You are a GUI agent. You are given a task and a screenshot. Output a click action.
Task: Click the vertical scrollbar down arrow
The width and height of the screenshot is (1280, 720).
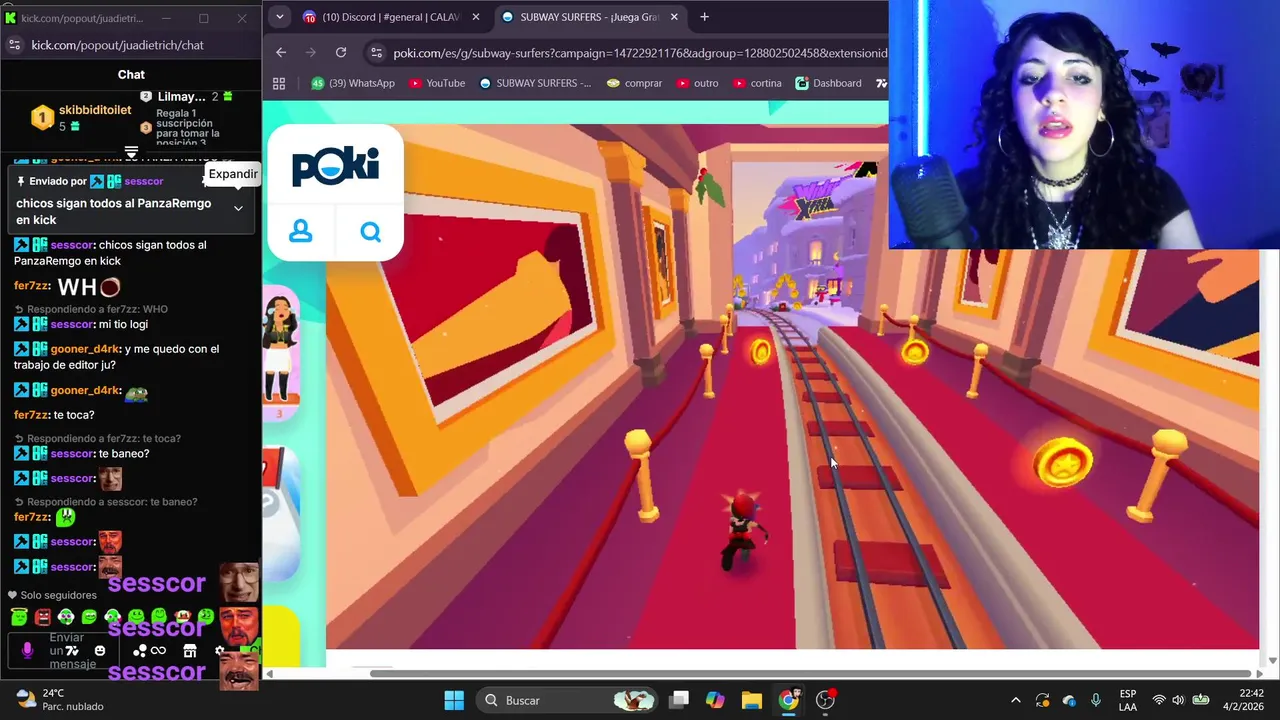(1272, 660)
